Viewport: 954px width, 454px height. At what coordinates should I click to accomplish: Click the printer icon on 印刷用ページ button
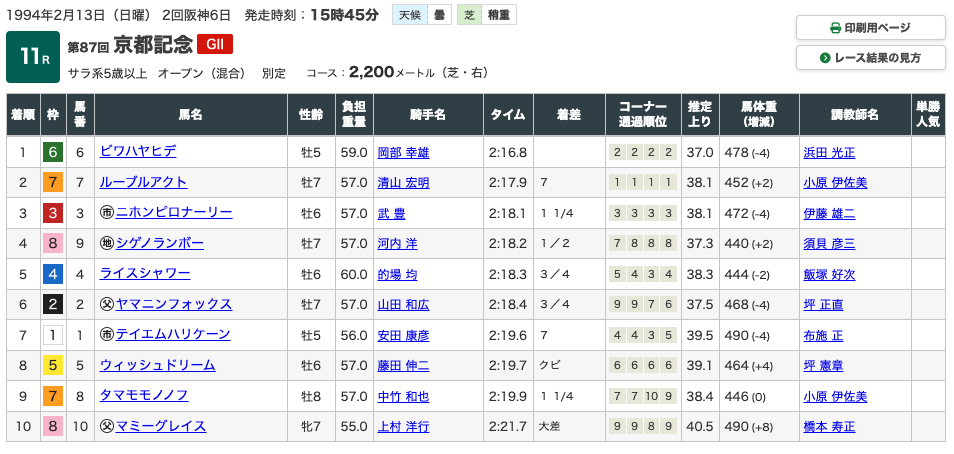point(836,28)
